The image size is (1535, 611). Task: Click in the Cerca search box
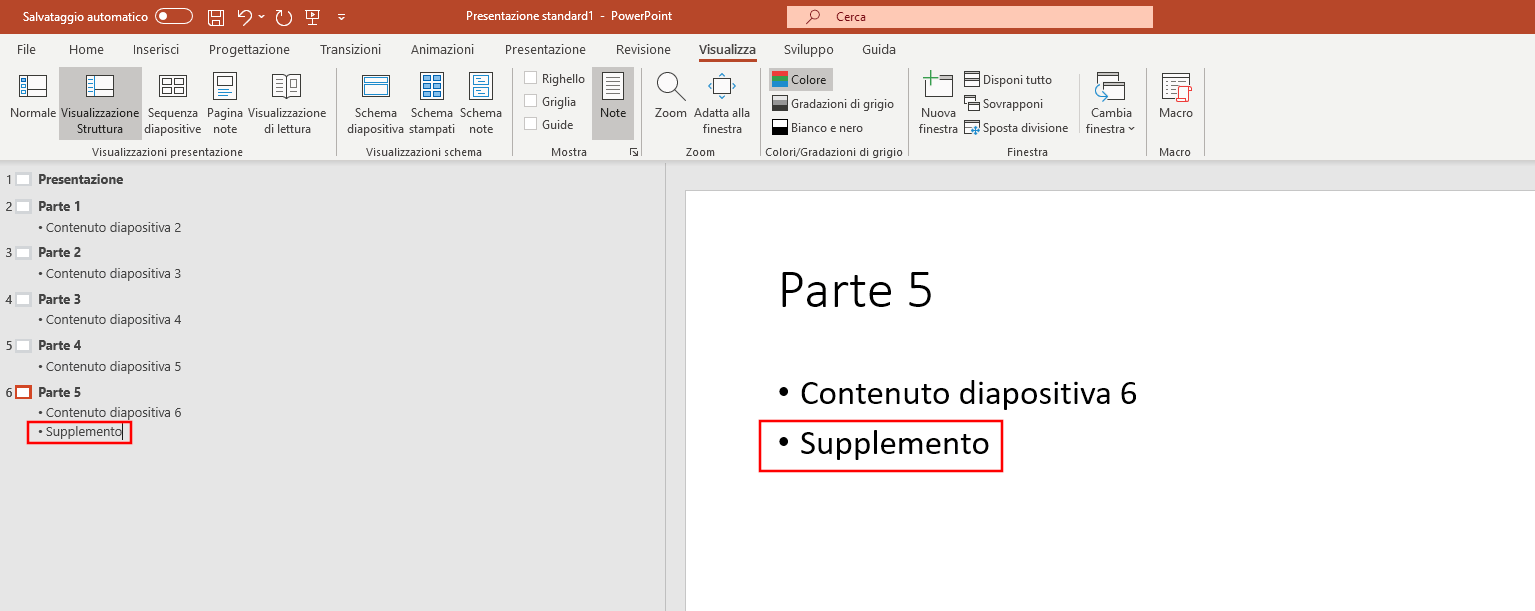tap(970, 17)
